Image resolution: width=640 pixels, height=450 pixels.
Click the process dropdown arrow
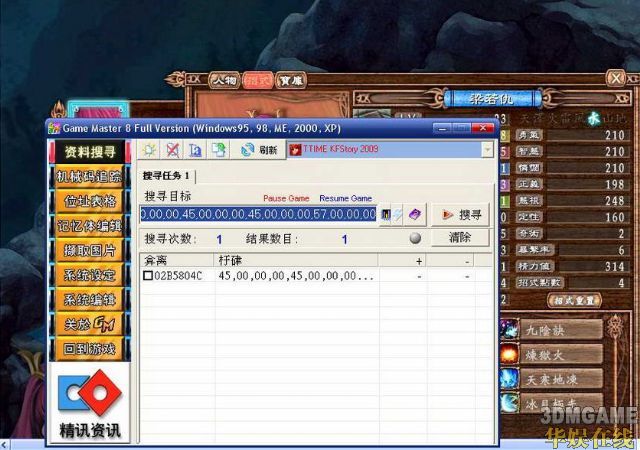point(487,150)
